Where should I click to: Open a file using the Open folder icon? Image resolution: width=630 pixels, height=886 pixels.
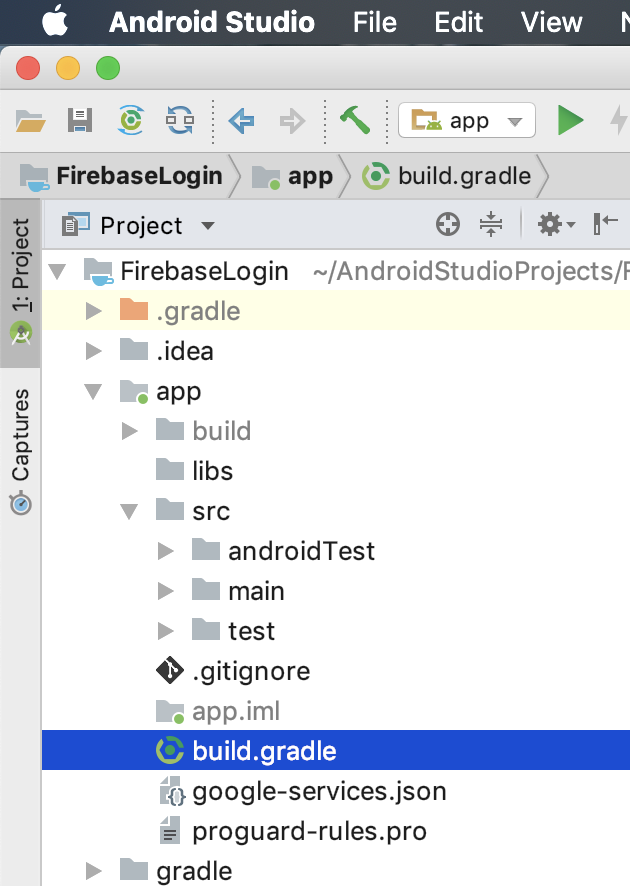(x=28, y=119)
